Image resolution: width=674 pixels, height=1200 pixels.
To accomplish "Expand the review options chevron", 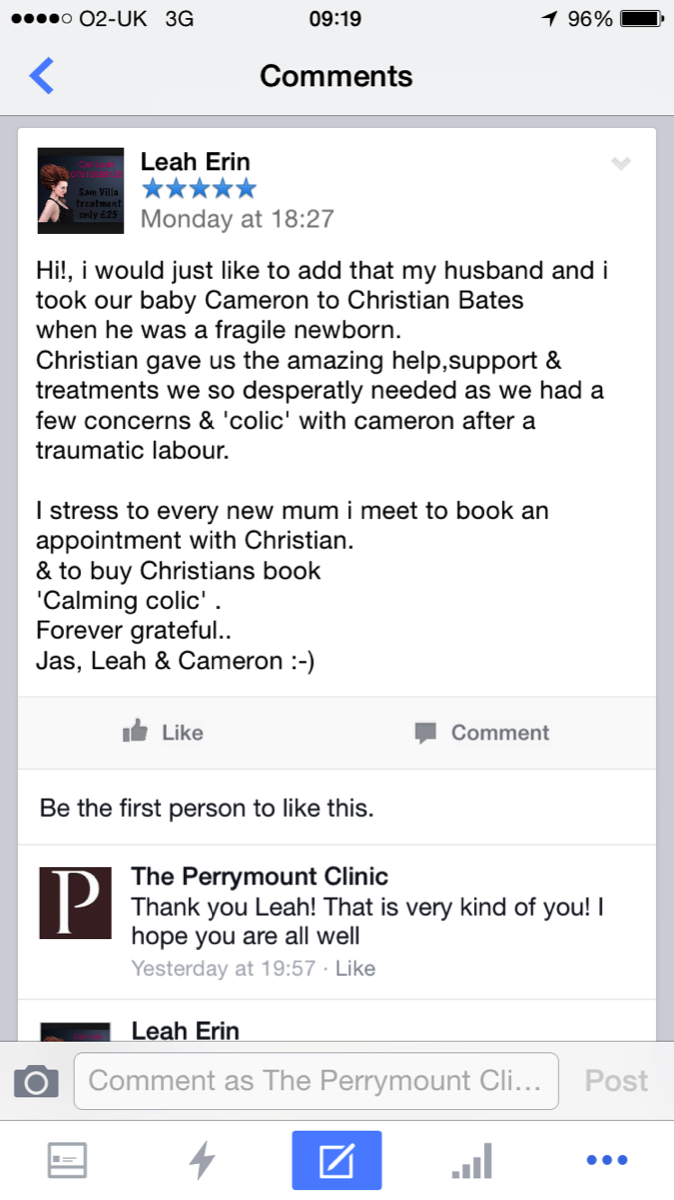I will pos(621,164).
